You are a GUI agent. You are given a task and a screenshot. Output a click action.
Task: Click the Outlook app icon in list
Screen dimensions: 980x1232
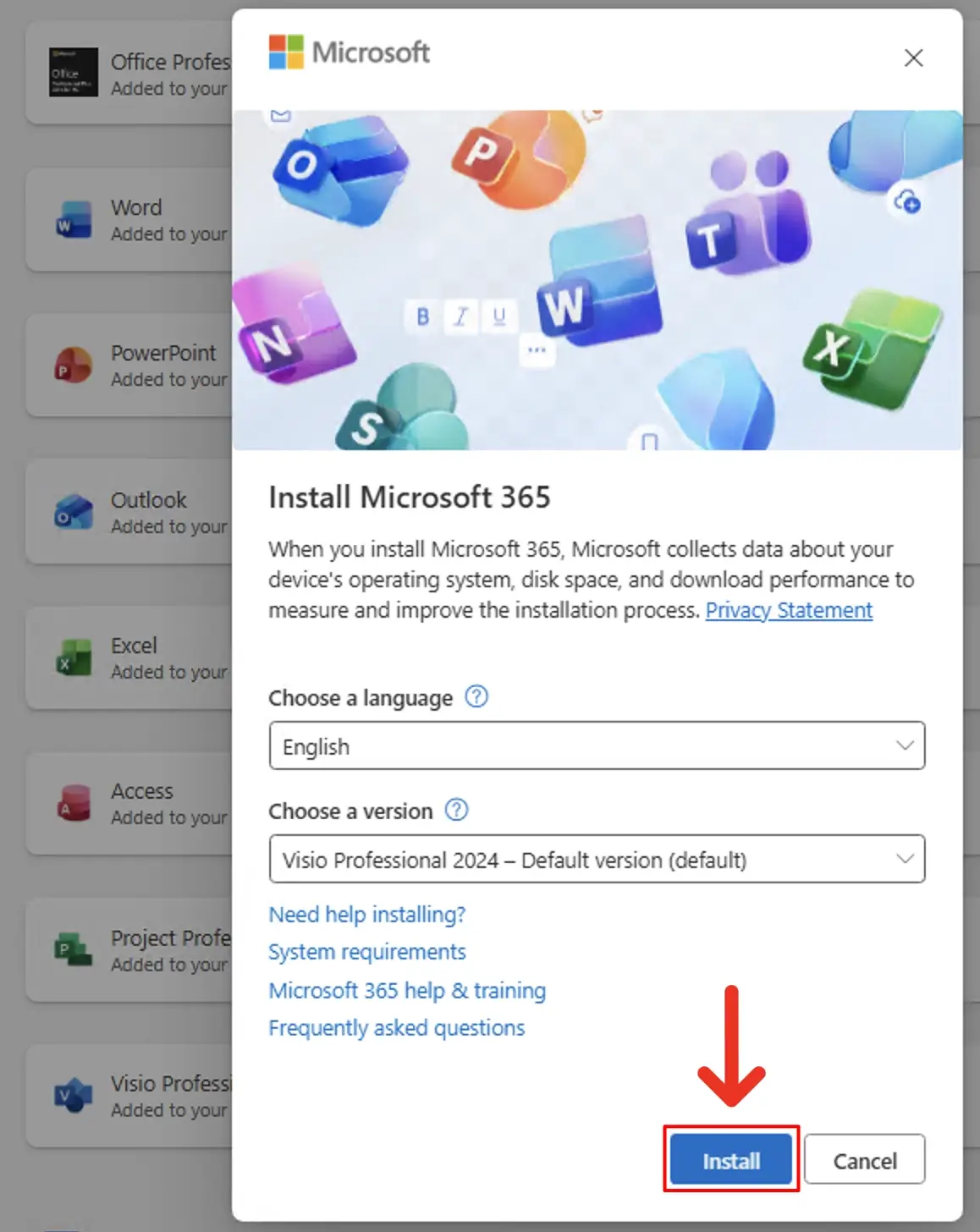click(x=74, y=512)
